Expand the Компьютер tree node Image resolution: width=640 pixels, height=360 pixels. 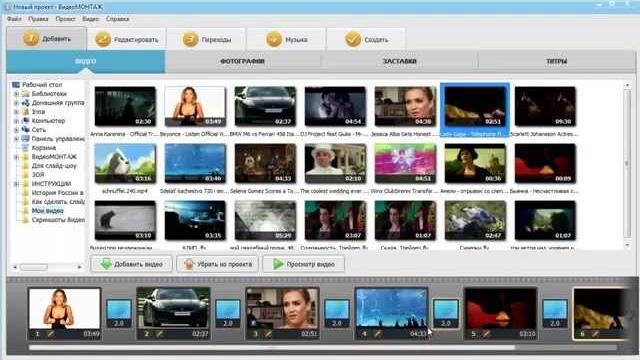(16, 121)
